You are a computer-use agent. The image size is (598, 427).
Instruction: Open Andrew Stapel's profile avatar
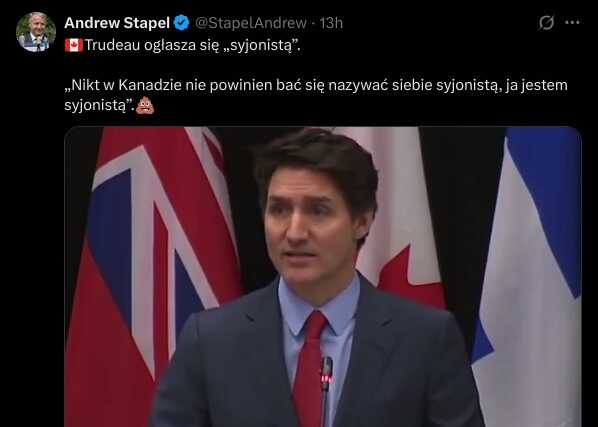[36, 32]
